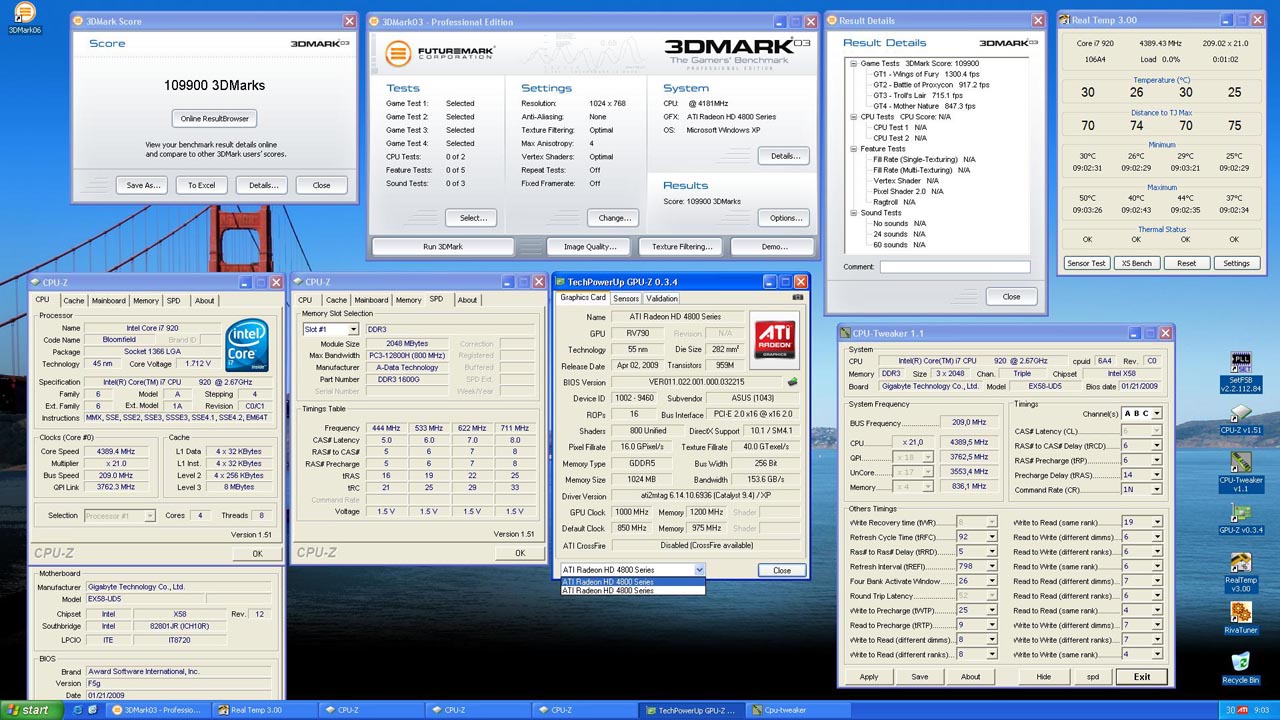1280x720 pixels.
Task: Open Settings in Real Temp
Action: click(x=1236, y=263)
